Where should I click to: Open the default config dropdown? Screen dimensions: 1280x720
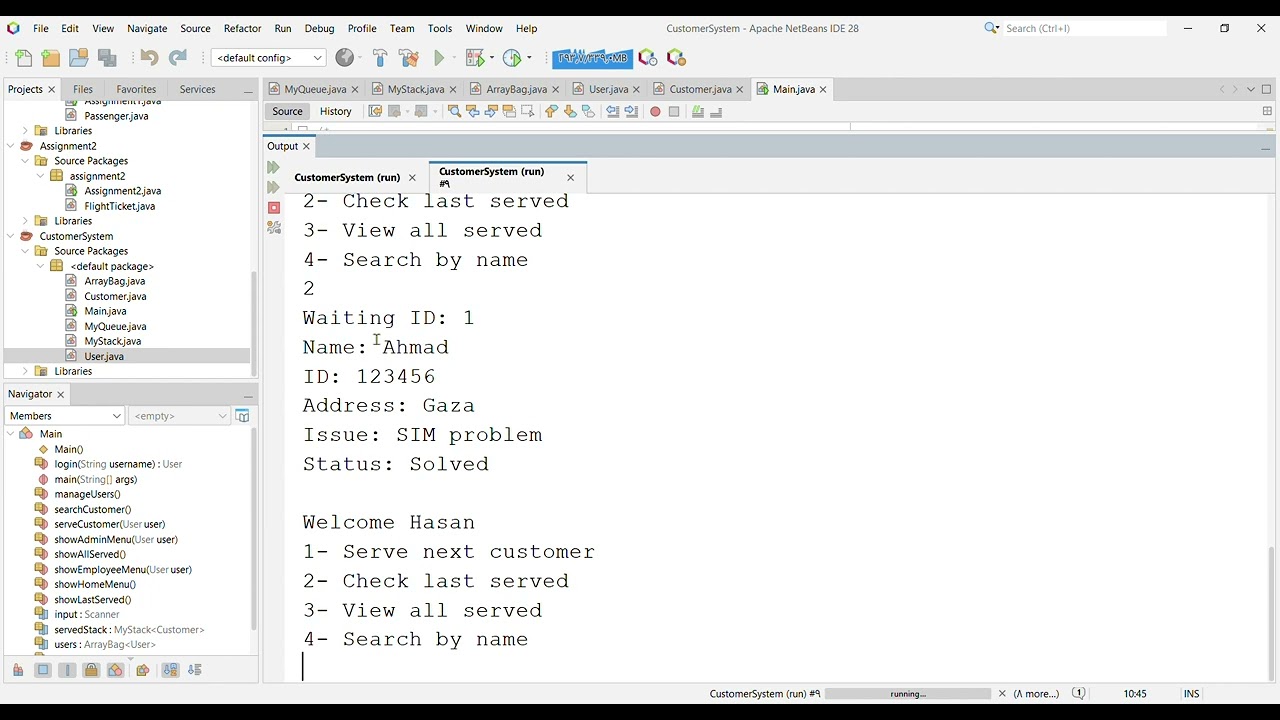point(268,58)
